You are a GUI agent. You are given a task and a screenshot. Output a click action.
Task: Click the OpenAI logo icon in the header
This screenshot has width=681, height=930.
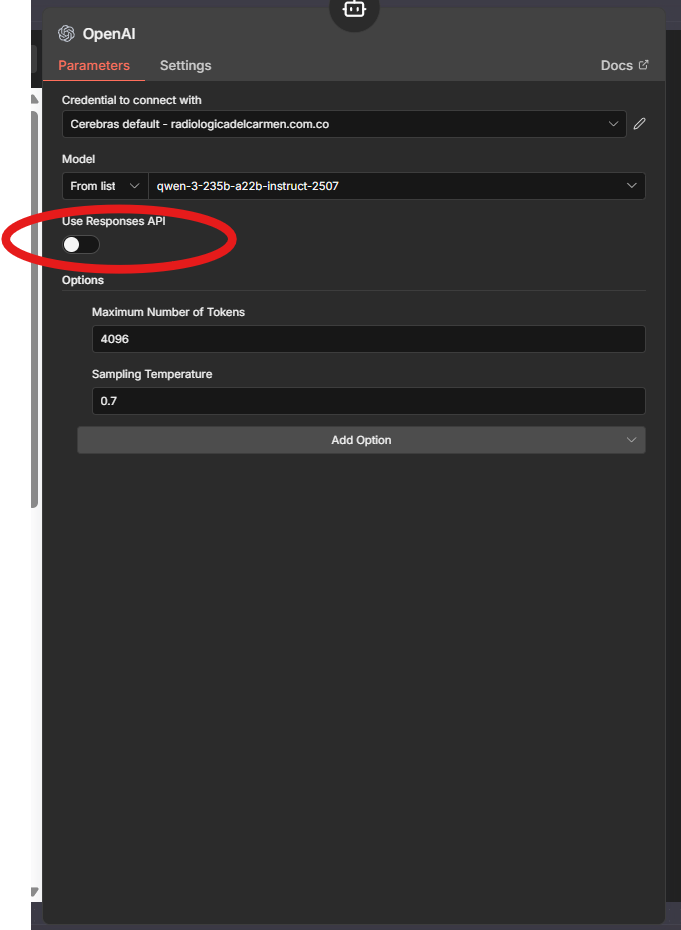click(x=66, y=34)
